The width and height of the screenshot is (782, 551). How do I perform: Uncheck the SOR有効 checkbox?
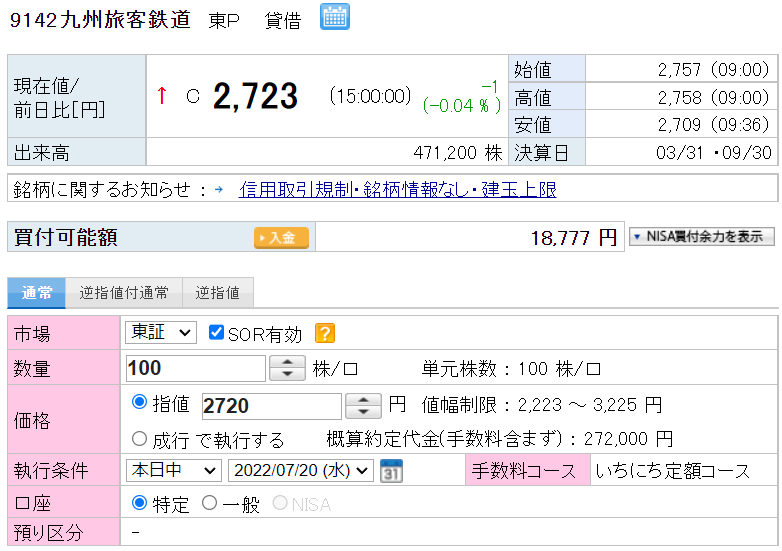point(216,333)
